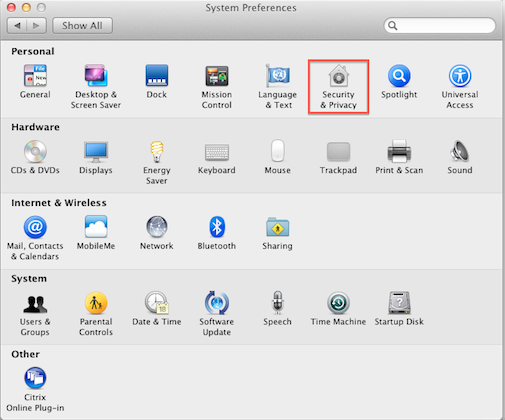The width and height of the screenshot is (505, 420).
Task: Open the Citrix Online Plug-in pane
Action: coord(35,389)
